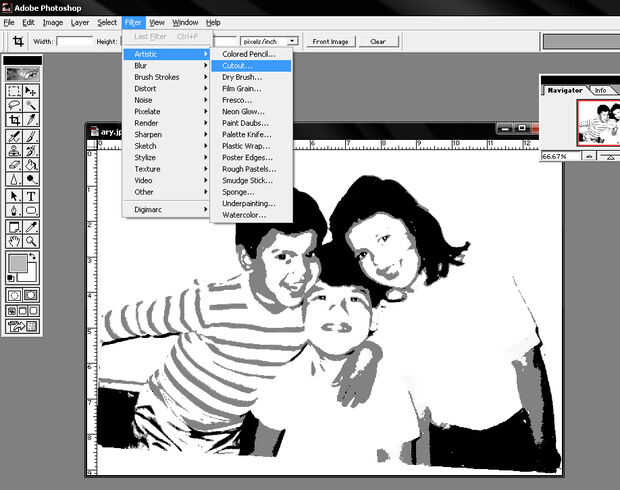Click the Navigator zoom percentage field

tap(561, 157)
